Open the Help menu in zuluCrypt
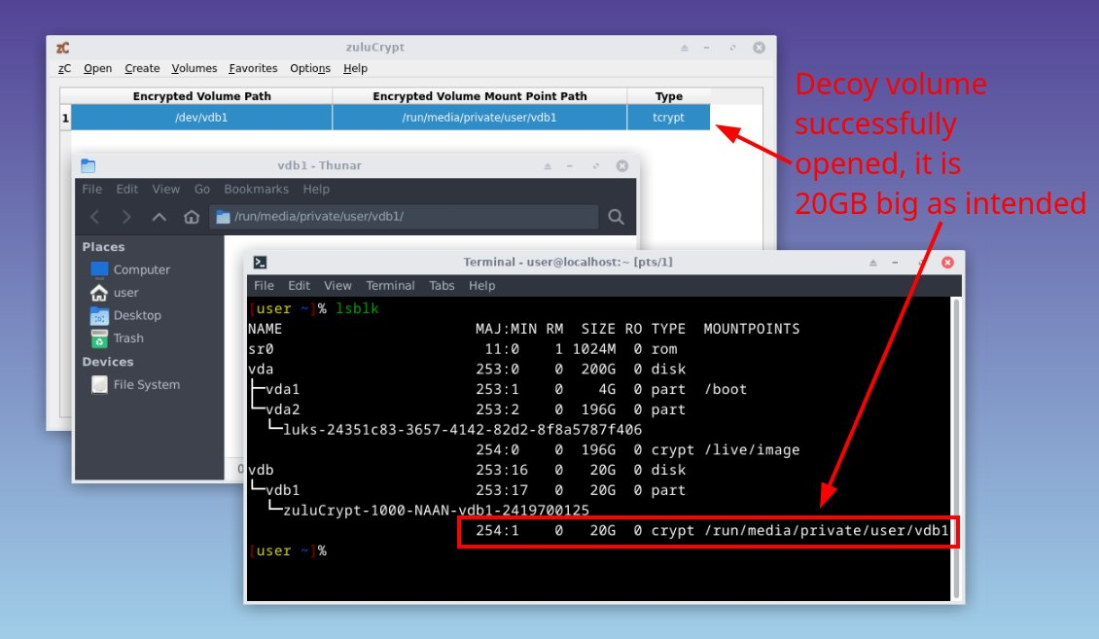The image size is (1099, 639). [355, 69]
